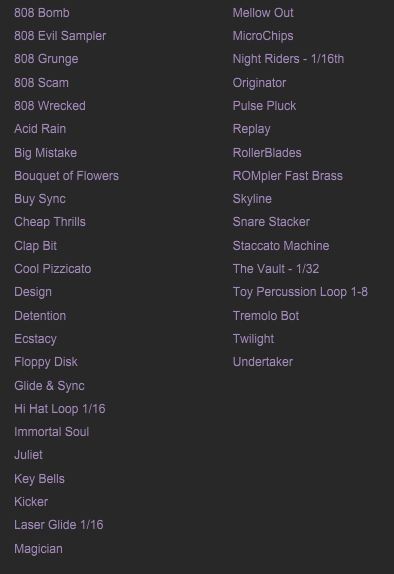Open the Cool Pizzicato preset
This screenshot has width=394, height=574.
[x=53, y=269]
